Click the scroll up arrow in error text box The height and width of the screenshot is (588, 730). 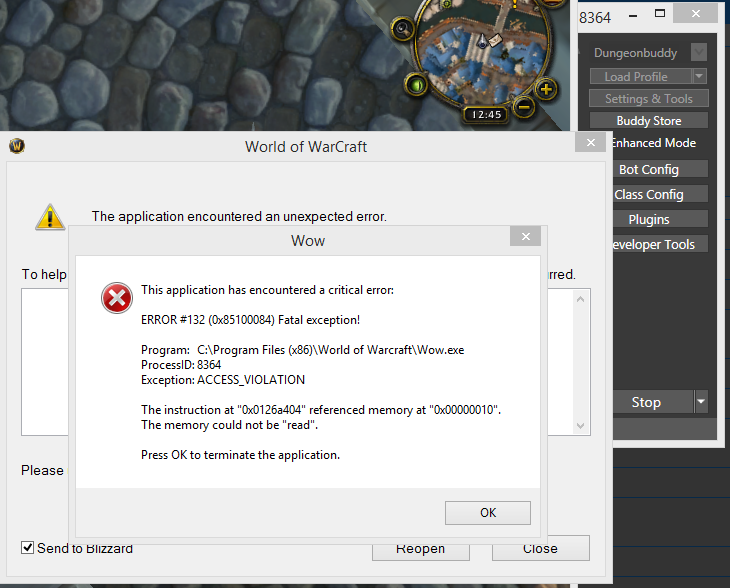click(580, 299)
